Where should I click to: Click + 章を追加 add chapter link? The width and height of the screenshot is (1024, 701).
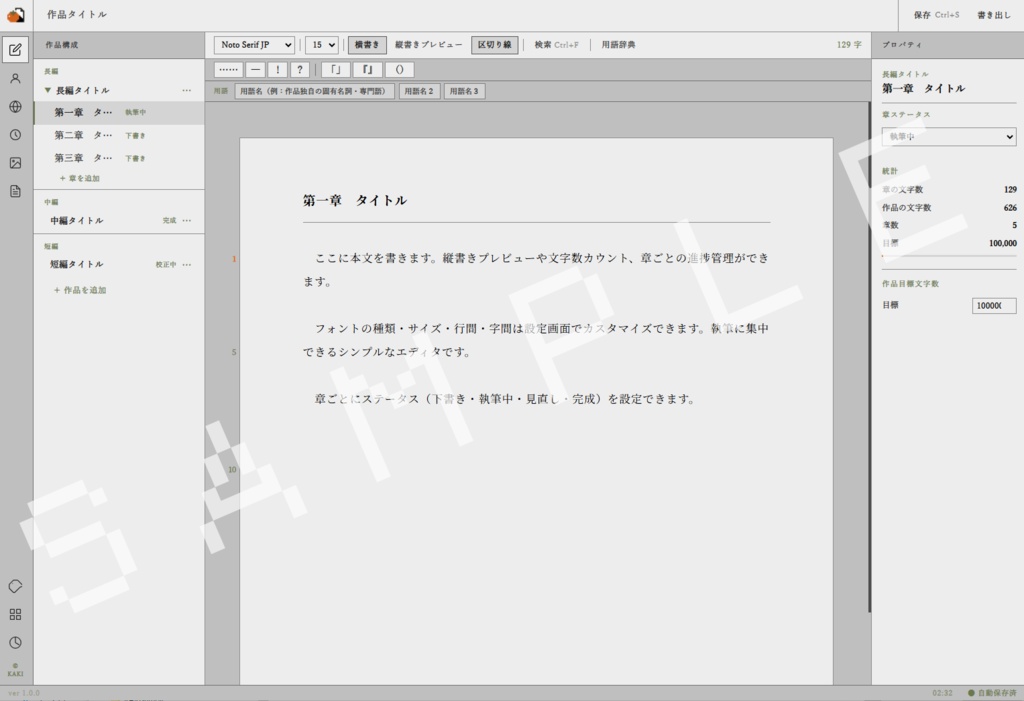click(80, 178)
